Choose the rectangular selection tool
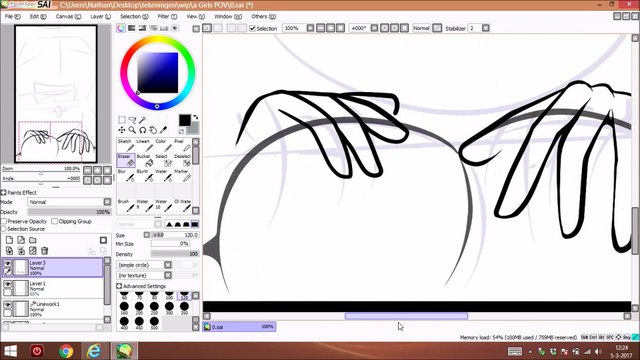 point(122,120)
